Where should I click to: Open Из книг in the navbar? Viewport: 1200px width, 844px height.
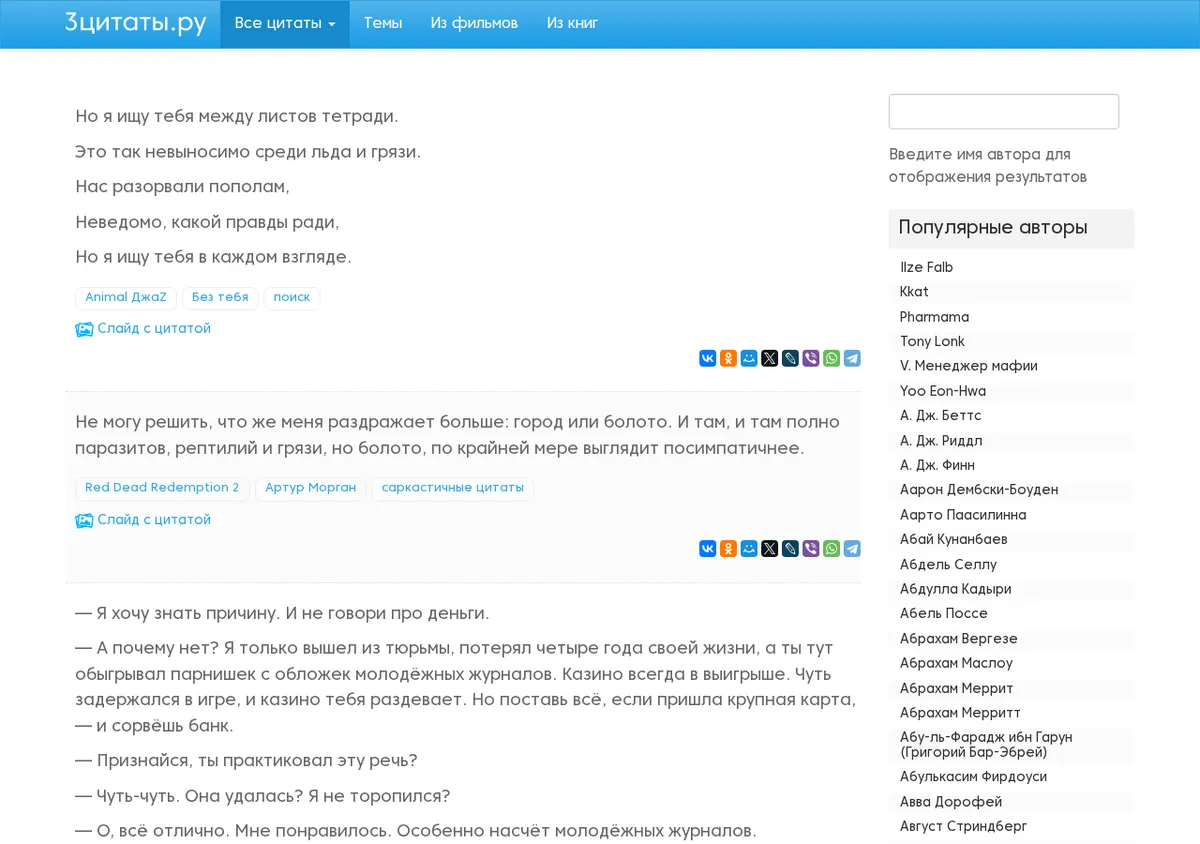tap(572, 23)
